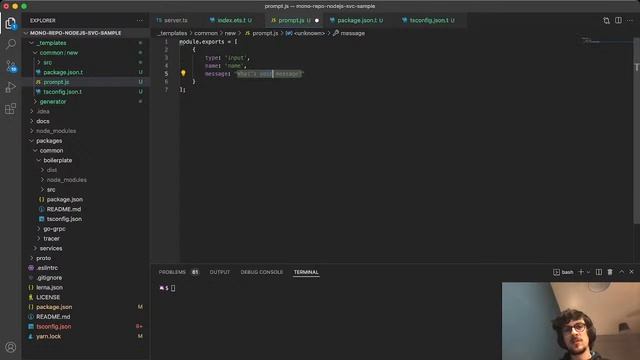Open terminal launch profile dropdown arrow

click(x=588, y=272)
